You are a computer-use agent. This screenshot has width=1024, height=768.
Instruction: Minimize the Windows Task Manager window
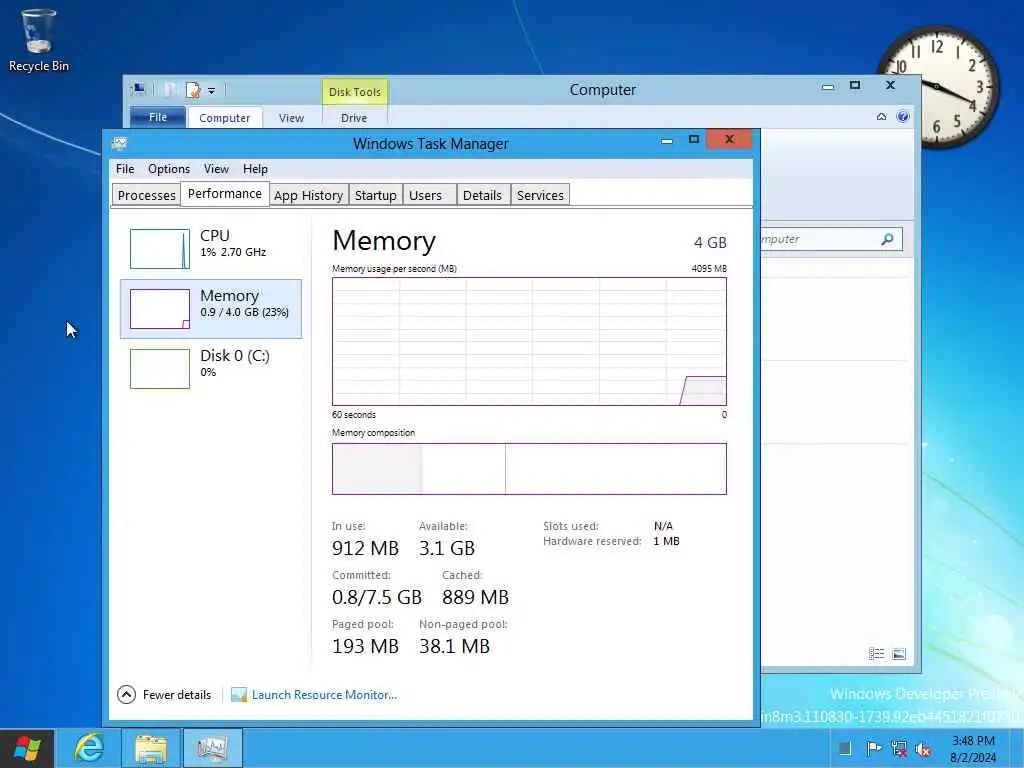[x=667, y=140]
